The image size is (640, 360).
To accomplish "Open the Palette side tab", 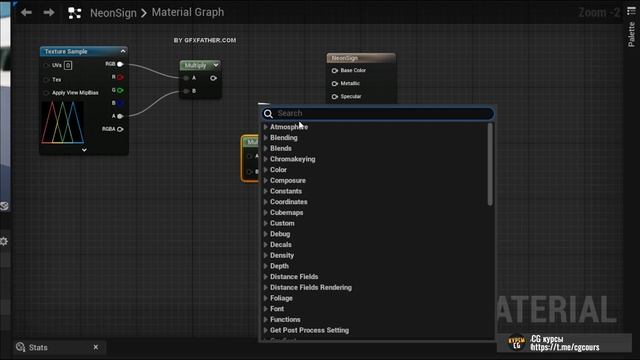I will tap(631, 34).
